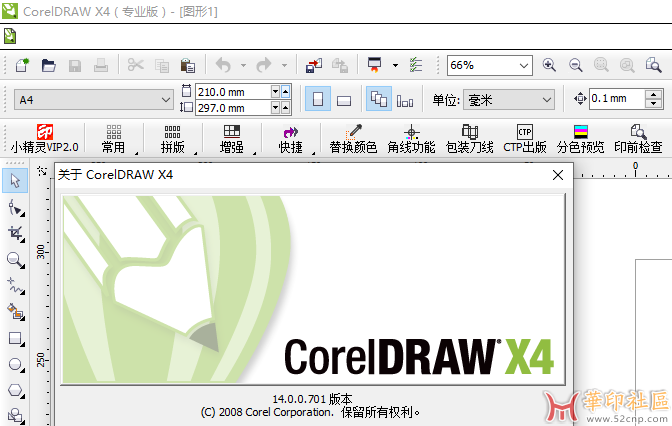
Task: Increase nudge offset with up spinner
Action: (653, 95)
